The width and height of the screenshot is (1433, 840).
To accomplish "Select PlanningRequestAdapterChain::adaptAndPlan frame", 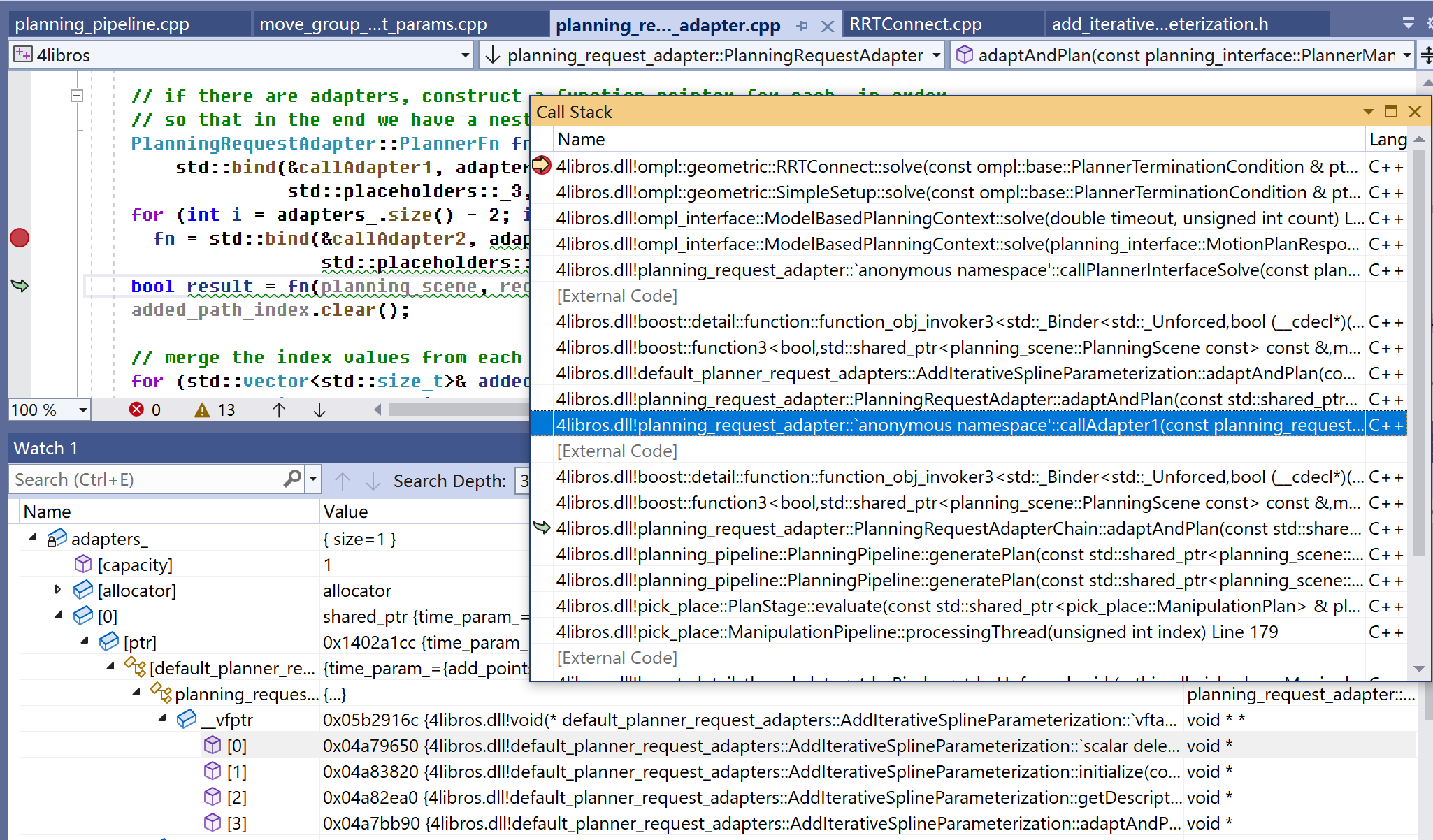I will [969, 528].
